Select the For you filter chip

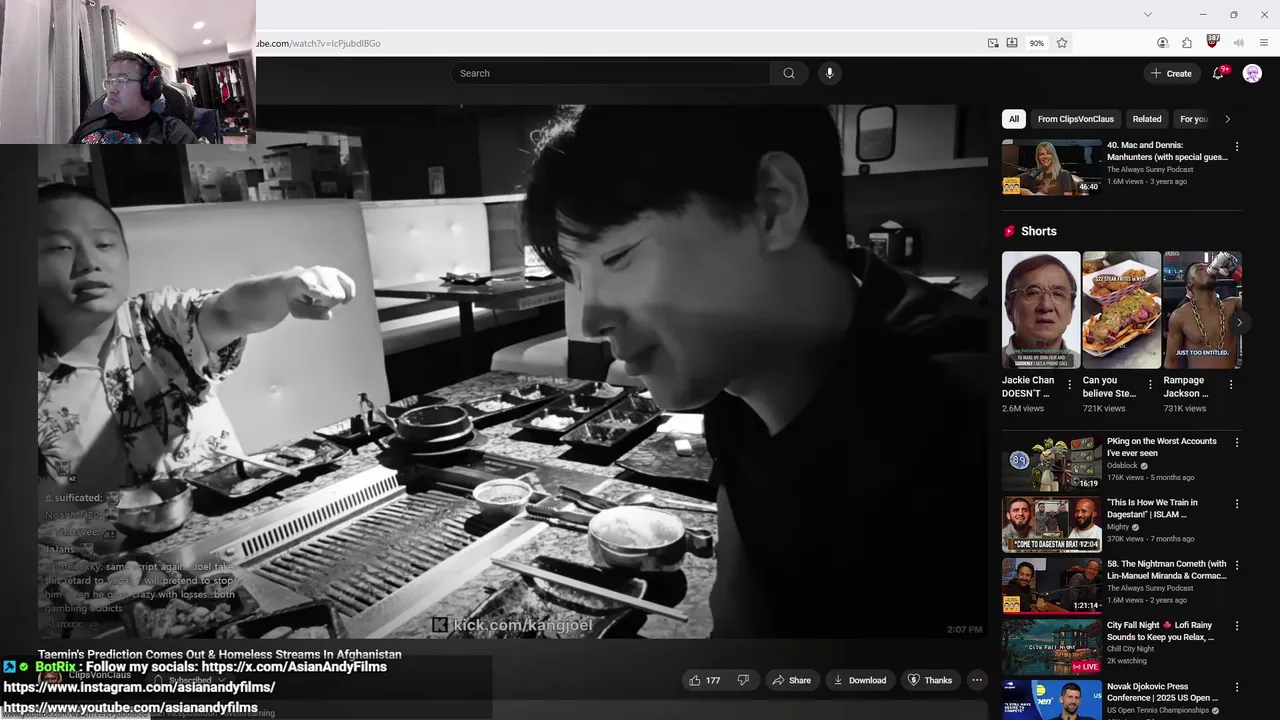tap(1194, 119)
